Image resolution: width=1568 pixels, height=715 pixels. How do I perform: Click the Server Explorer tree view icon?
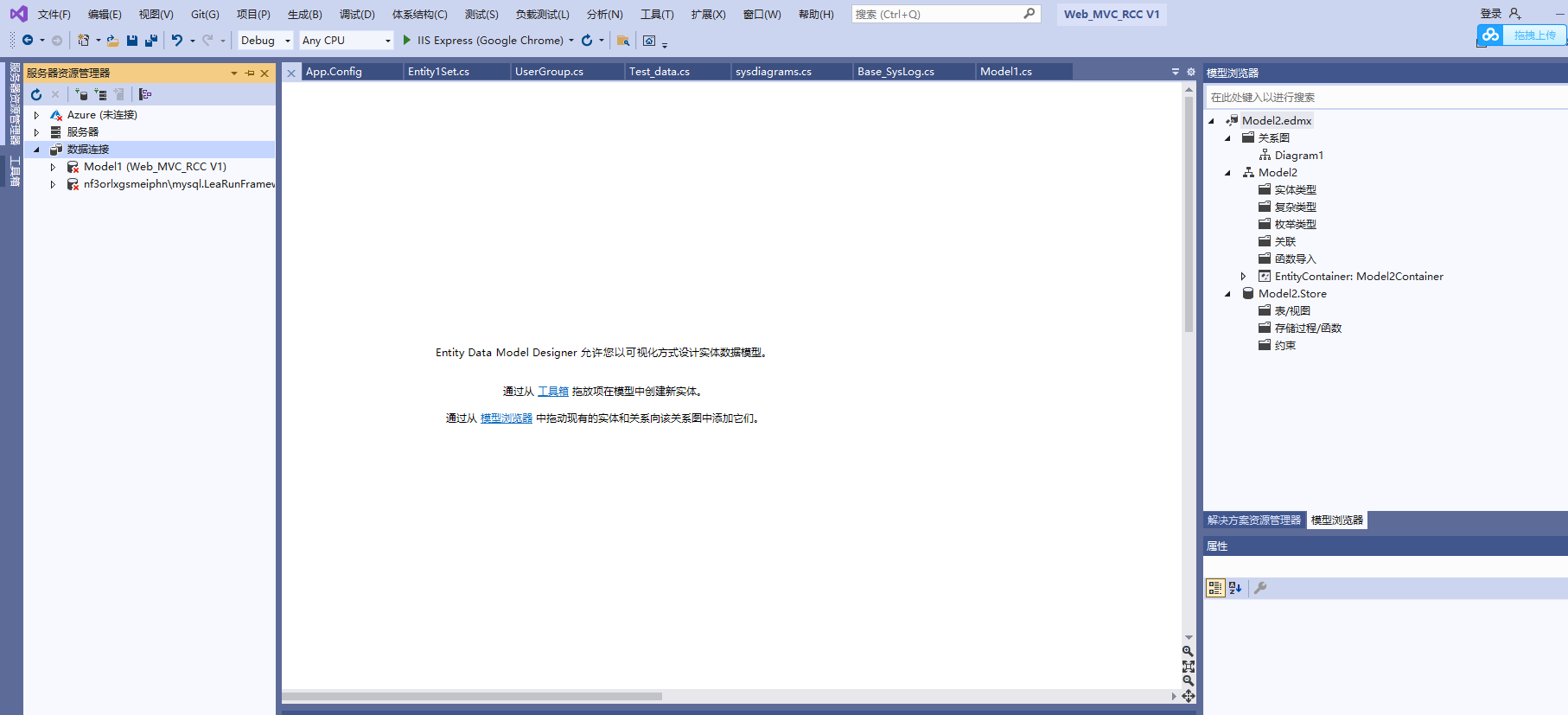pos(145,94)
